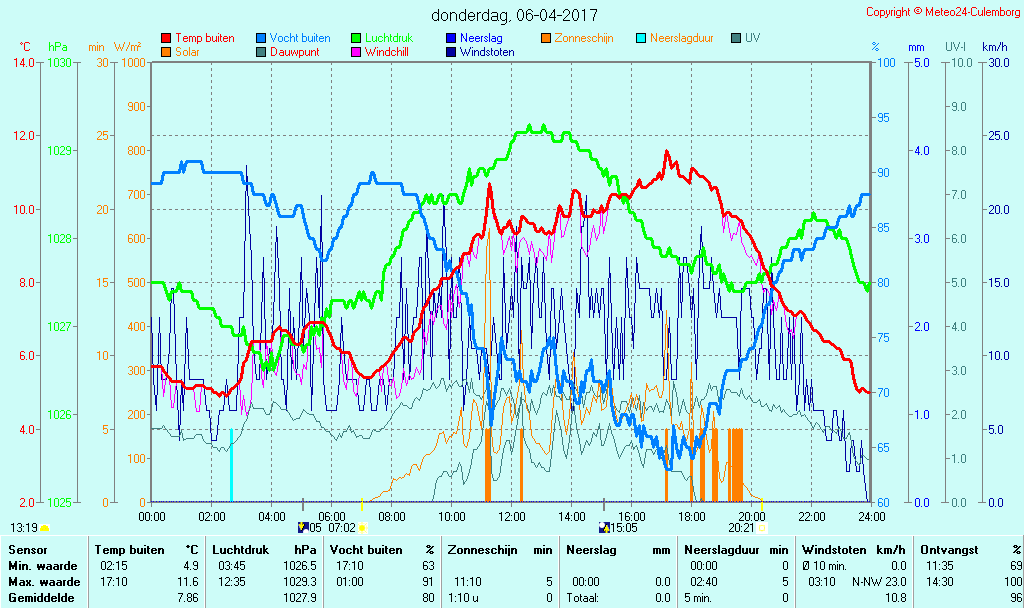
Task: Click the magenta Windchill legend square
Action: 356,52
